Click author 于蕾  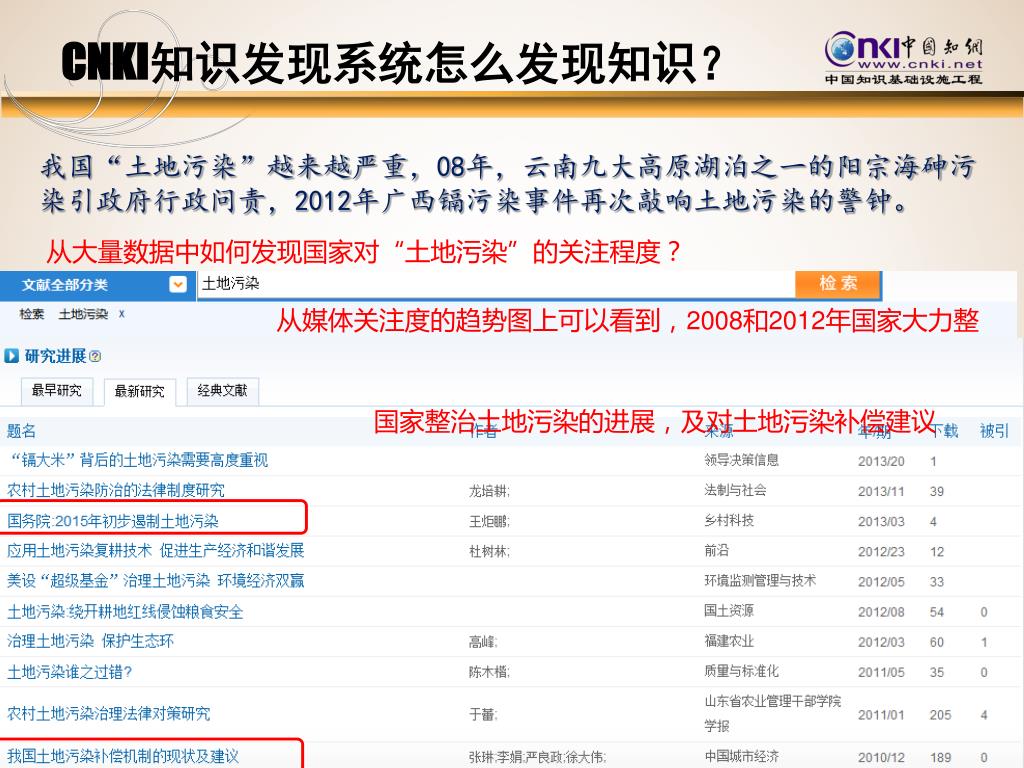[x=483, y=714]
